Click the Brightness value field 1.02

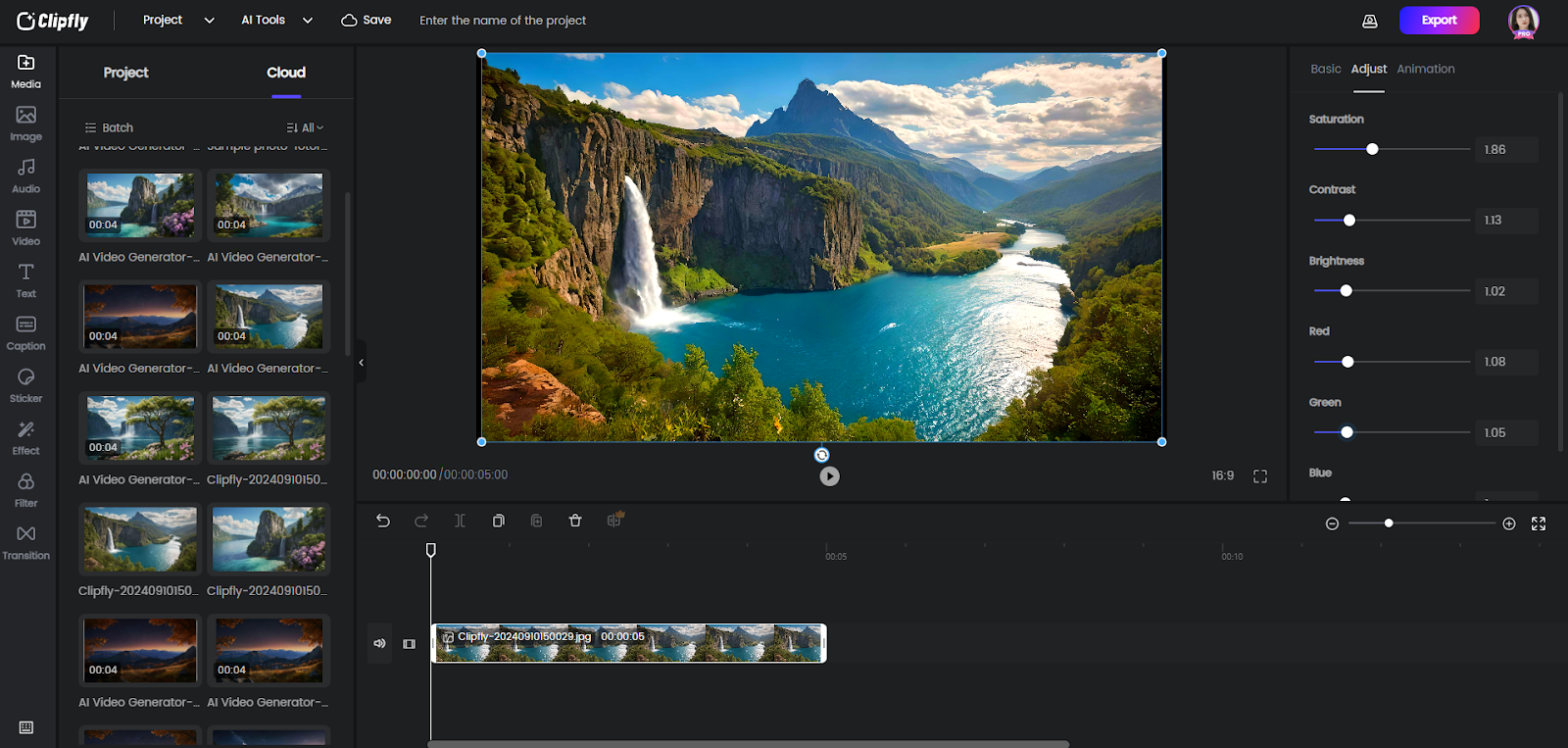[1506, 291]
